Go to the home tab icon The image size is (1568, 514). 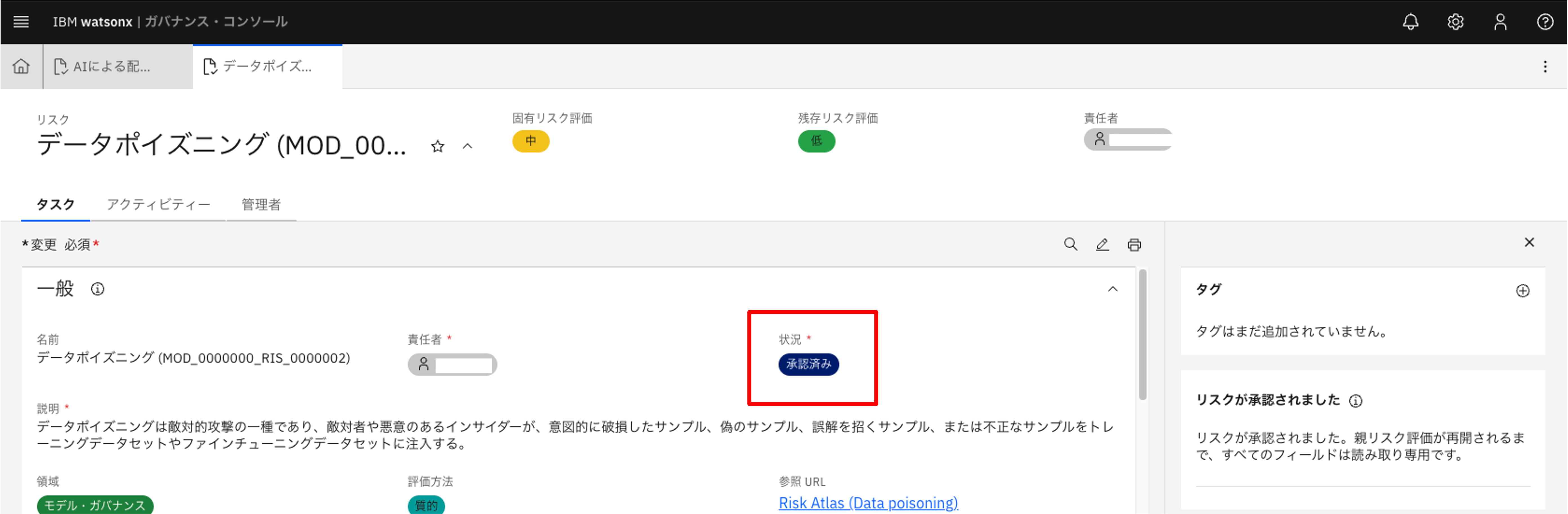pyautogui.click(x=21, y=66)
